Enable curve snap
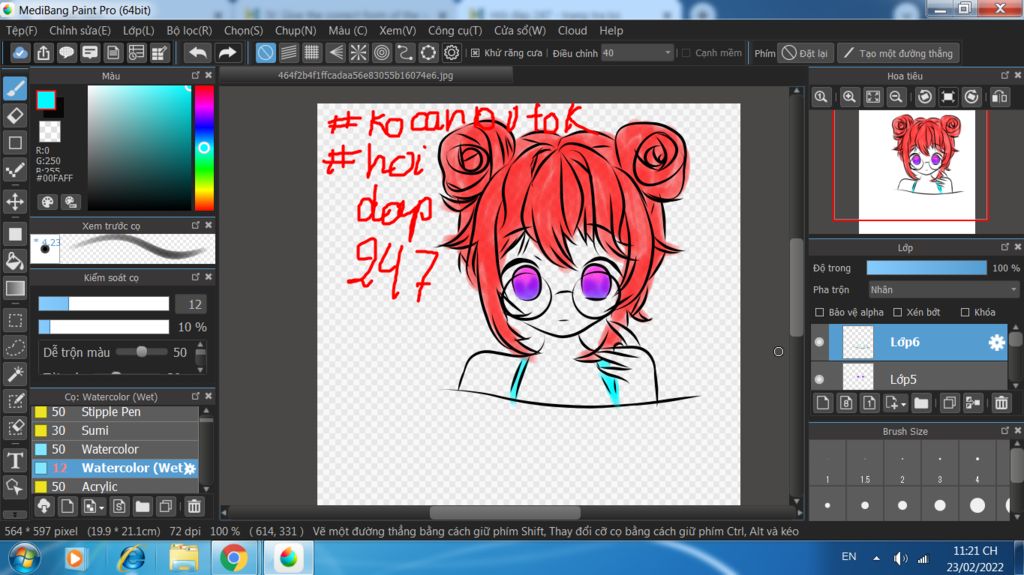 pos(405,53)
